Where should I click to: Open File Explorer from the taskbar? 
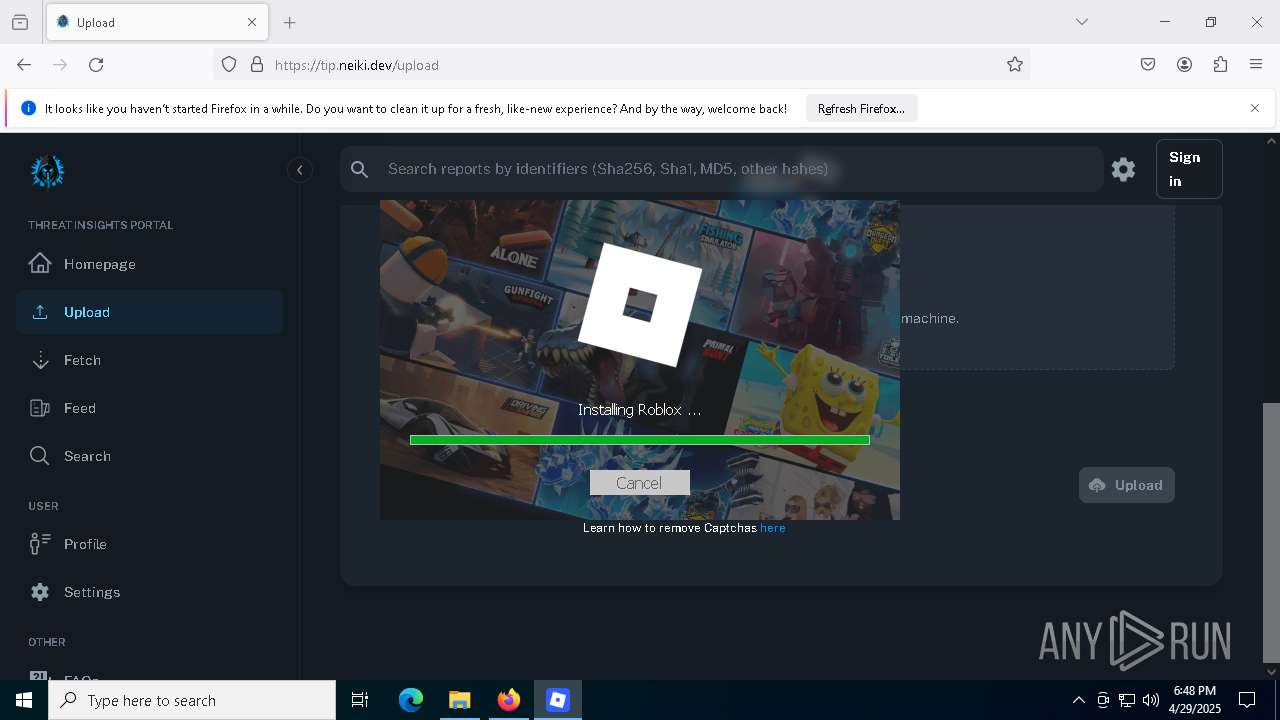[x=459, y=700]
